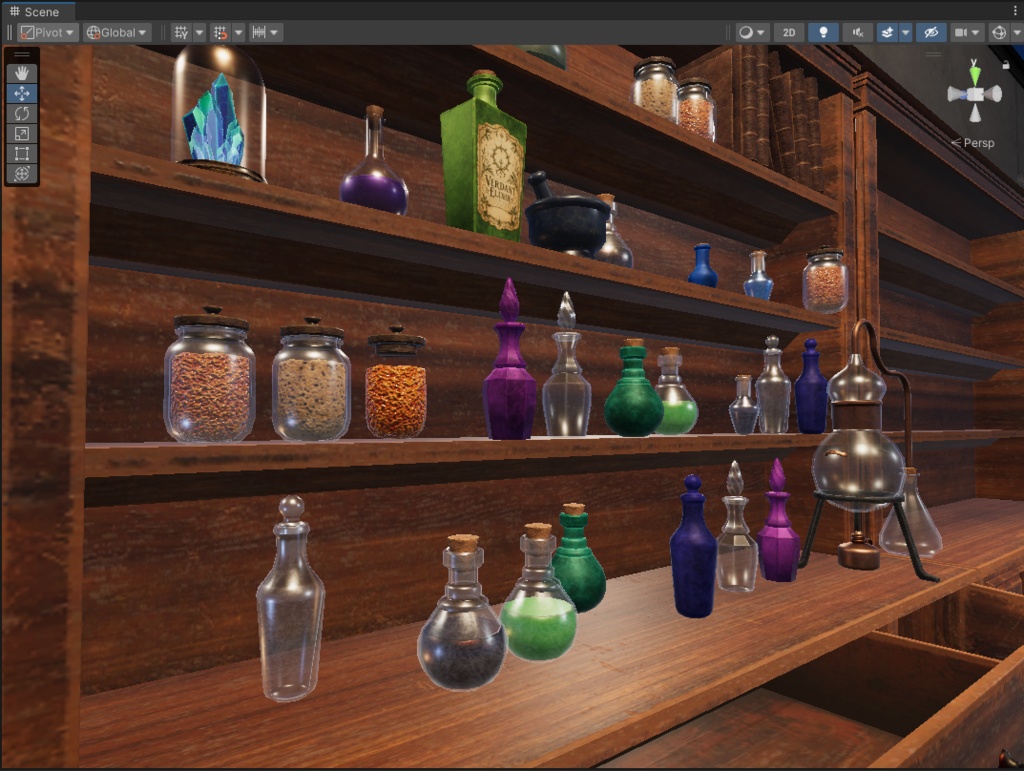This screenshot has width=1024, height=771.
Task: Toggle the orientation gizmo rotation lock
Action: click(1006, 64)
